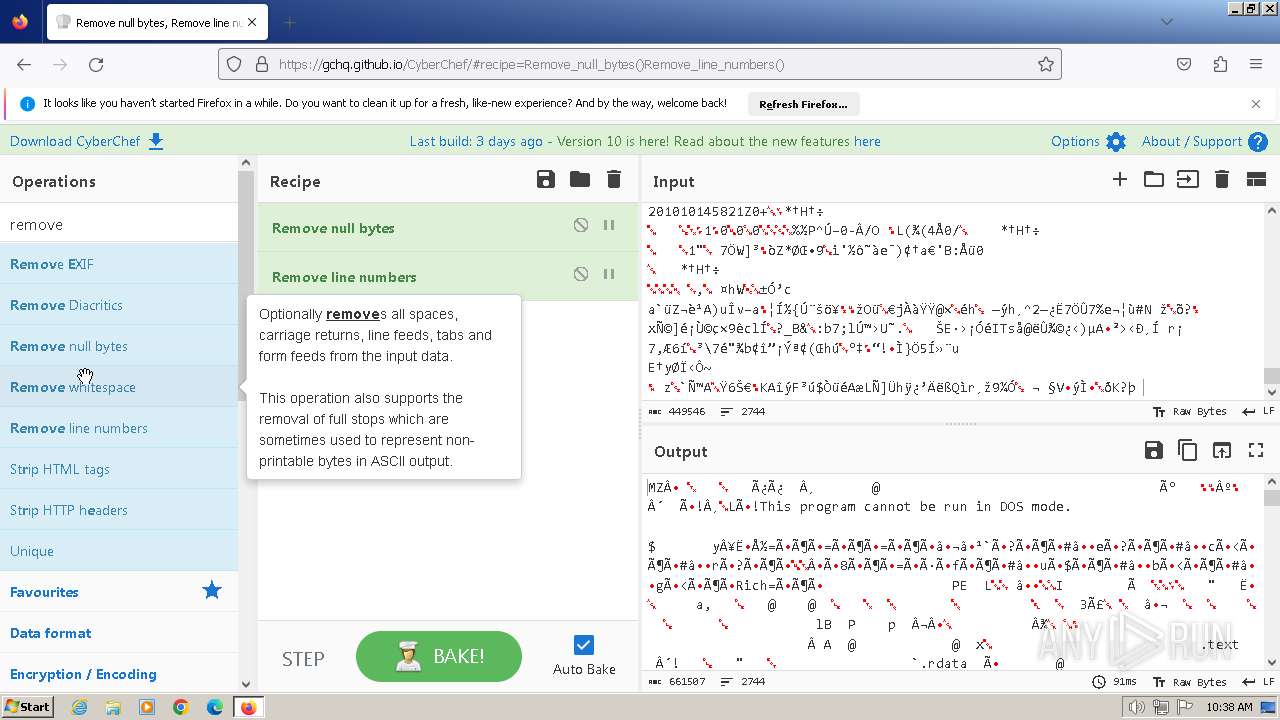Click the 10:38 AM taskbar clock
Viewport: 1280px width, 720px height.
pyautogui.click(x=1230, y=707)
